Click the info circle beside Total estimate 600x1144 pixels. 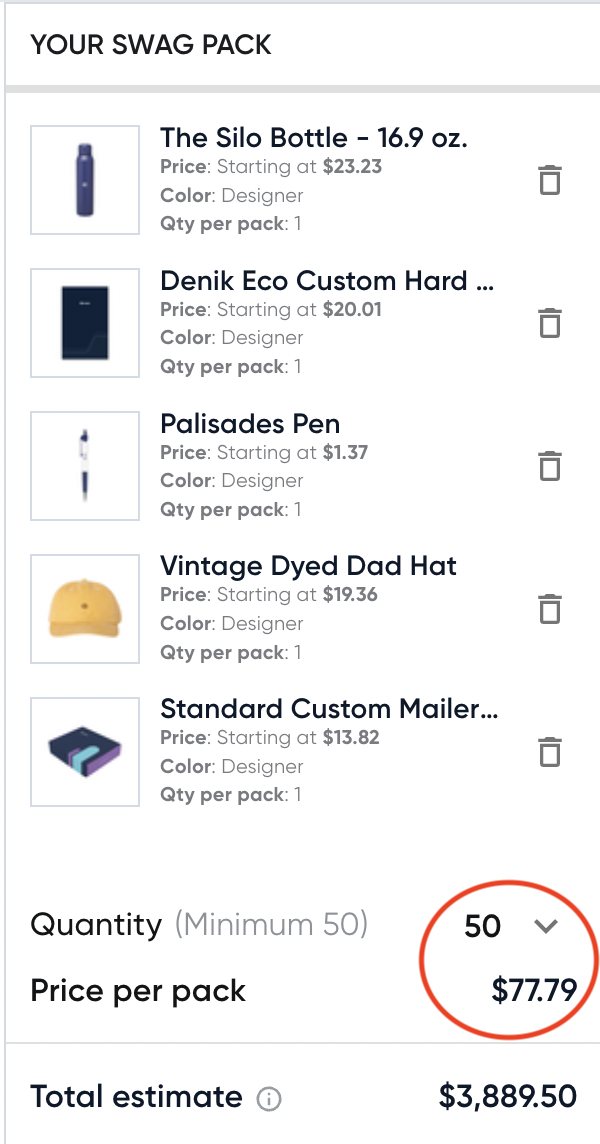pyautogui.click(x=266, y=1097)
